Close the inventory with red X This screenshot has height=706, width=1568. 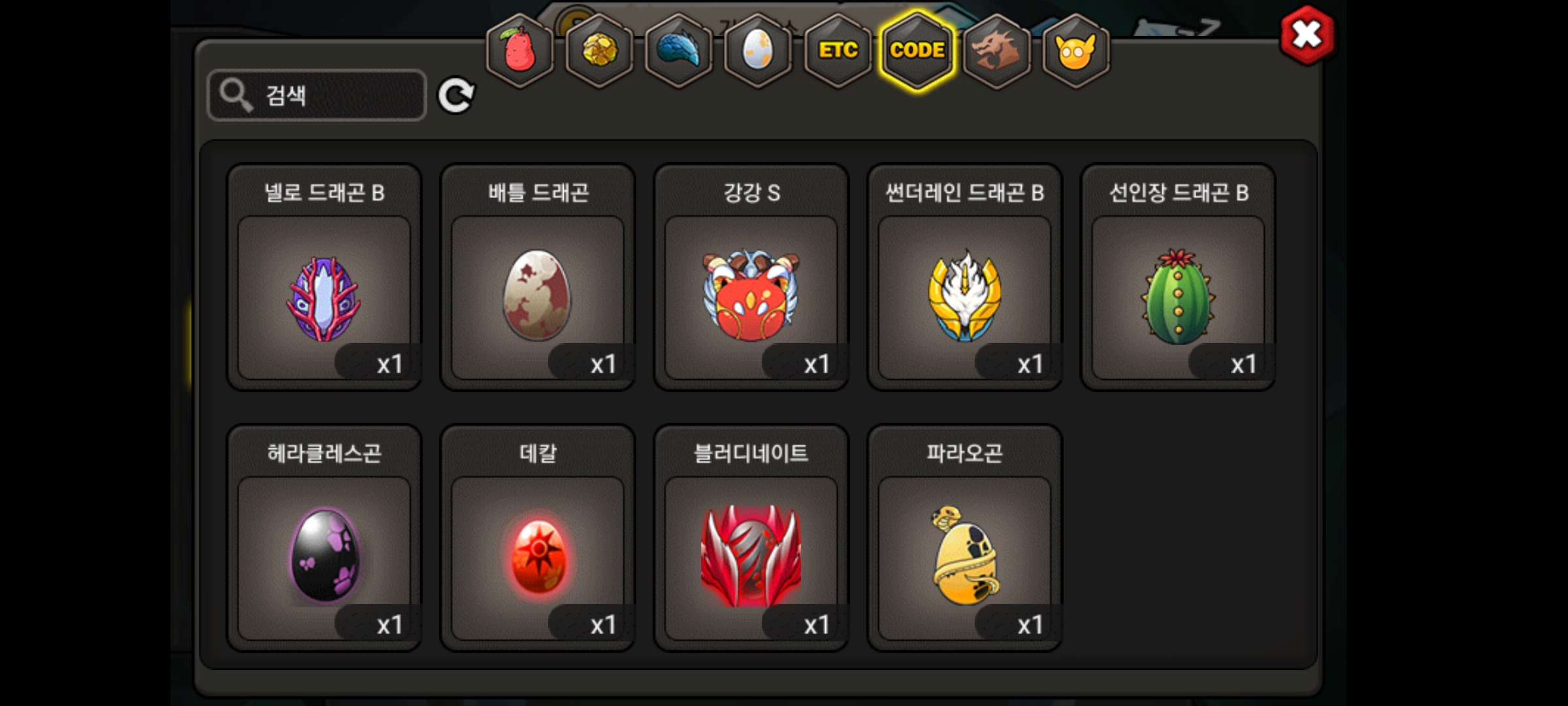click(1307, 35)
